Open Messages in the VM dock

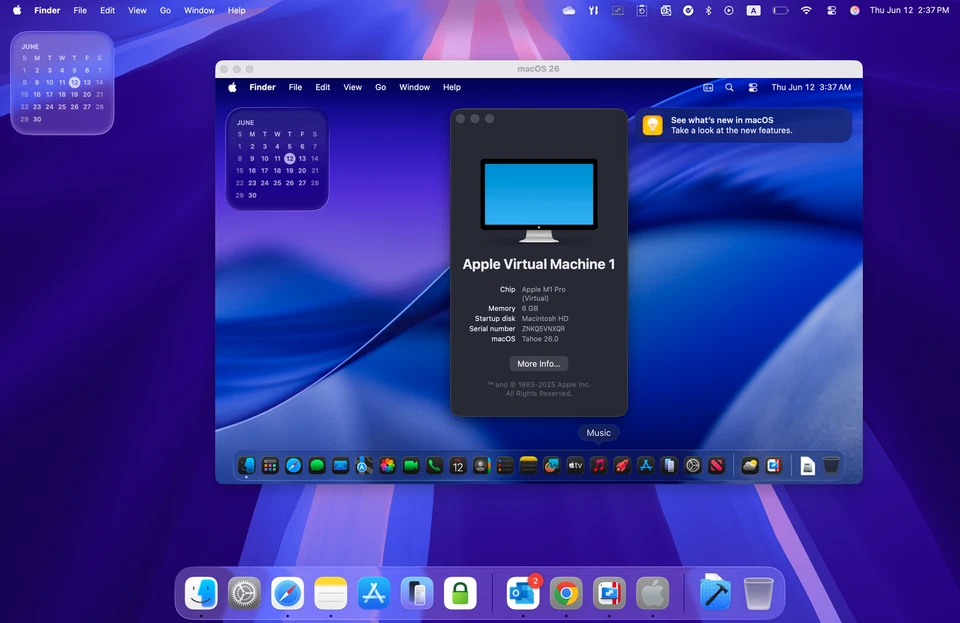click(x=316, y=465)
